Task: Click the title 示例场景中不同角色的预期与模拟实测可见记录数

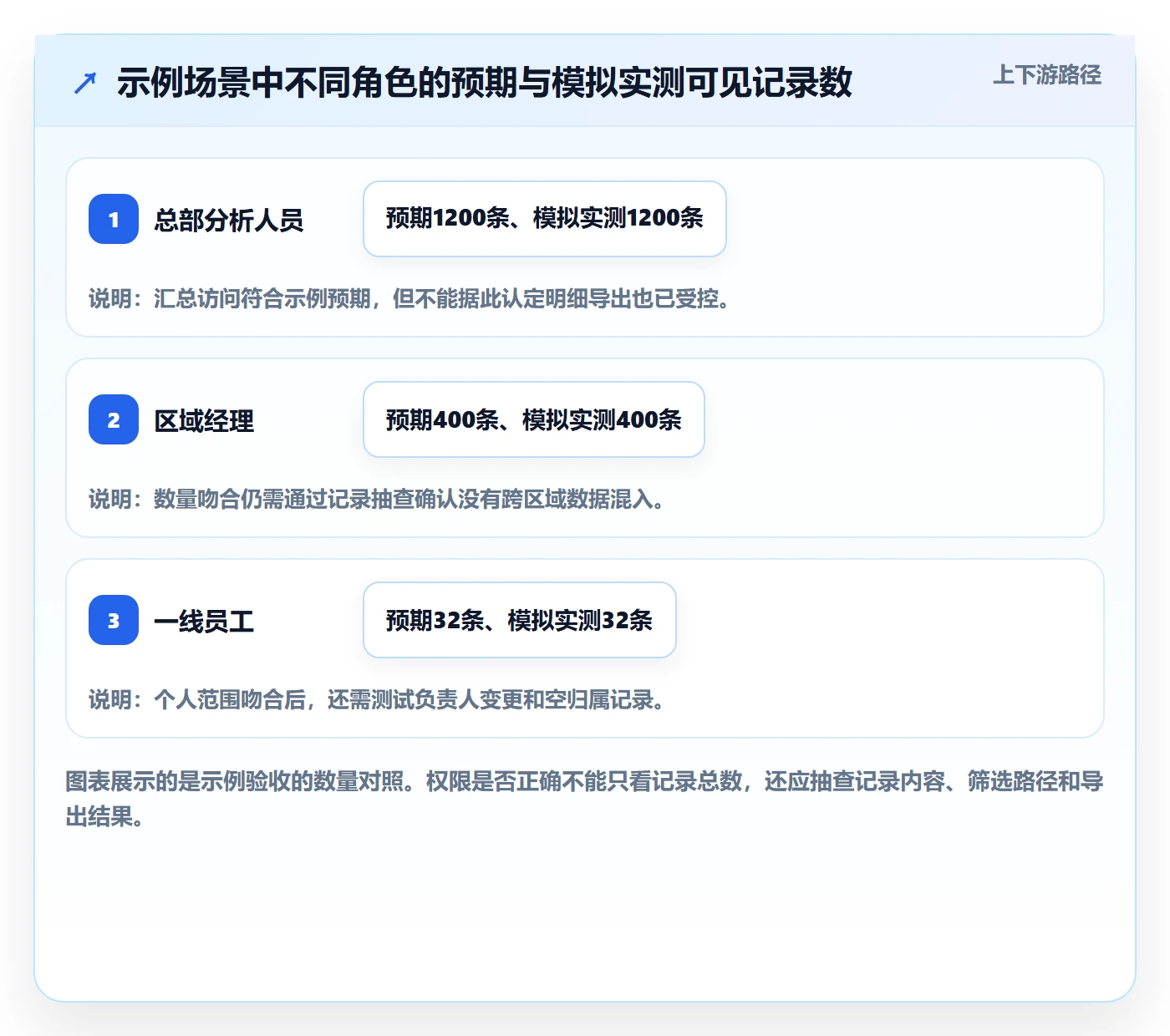Action: tap(485, 83)
